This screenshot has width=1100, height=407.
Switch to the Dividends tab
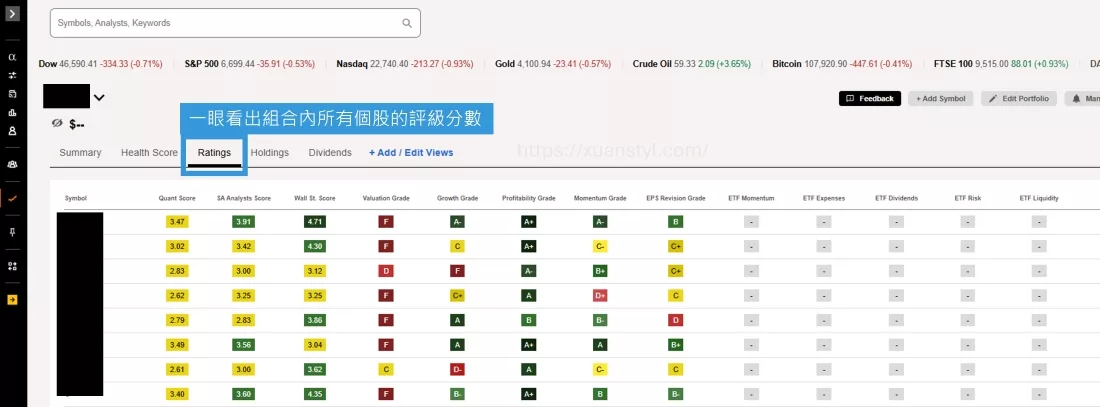330,153
